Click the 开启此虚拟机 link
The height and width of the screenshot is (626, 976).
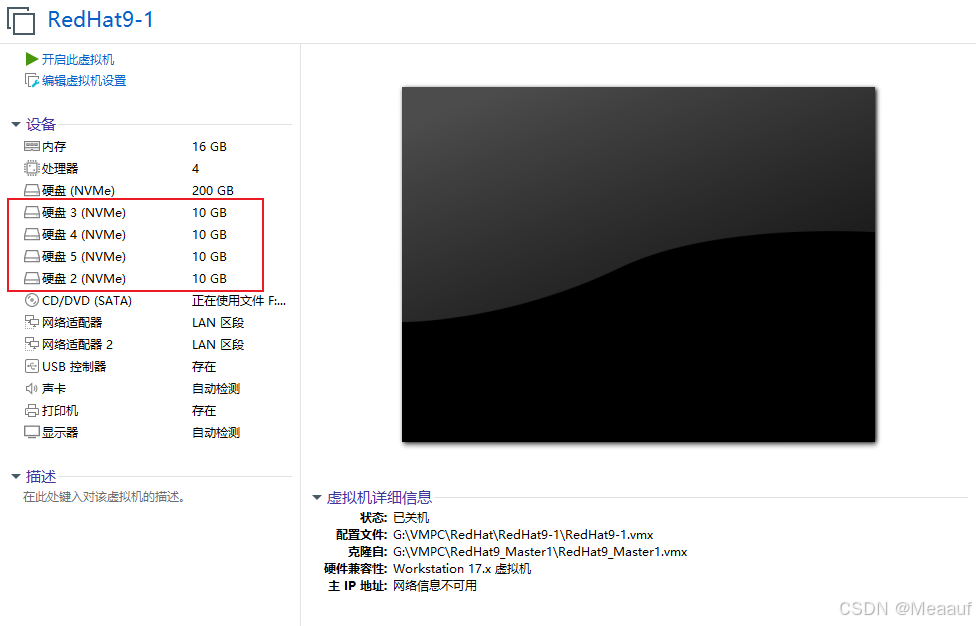pyautogui.click(x=78, y=60)
